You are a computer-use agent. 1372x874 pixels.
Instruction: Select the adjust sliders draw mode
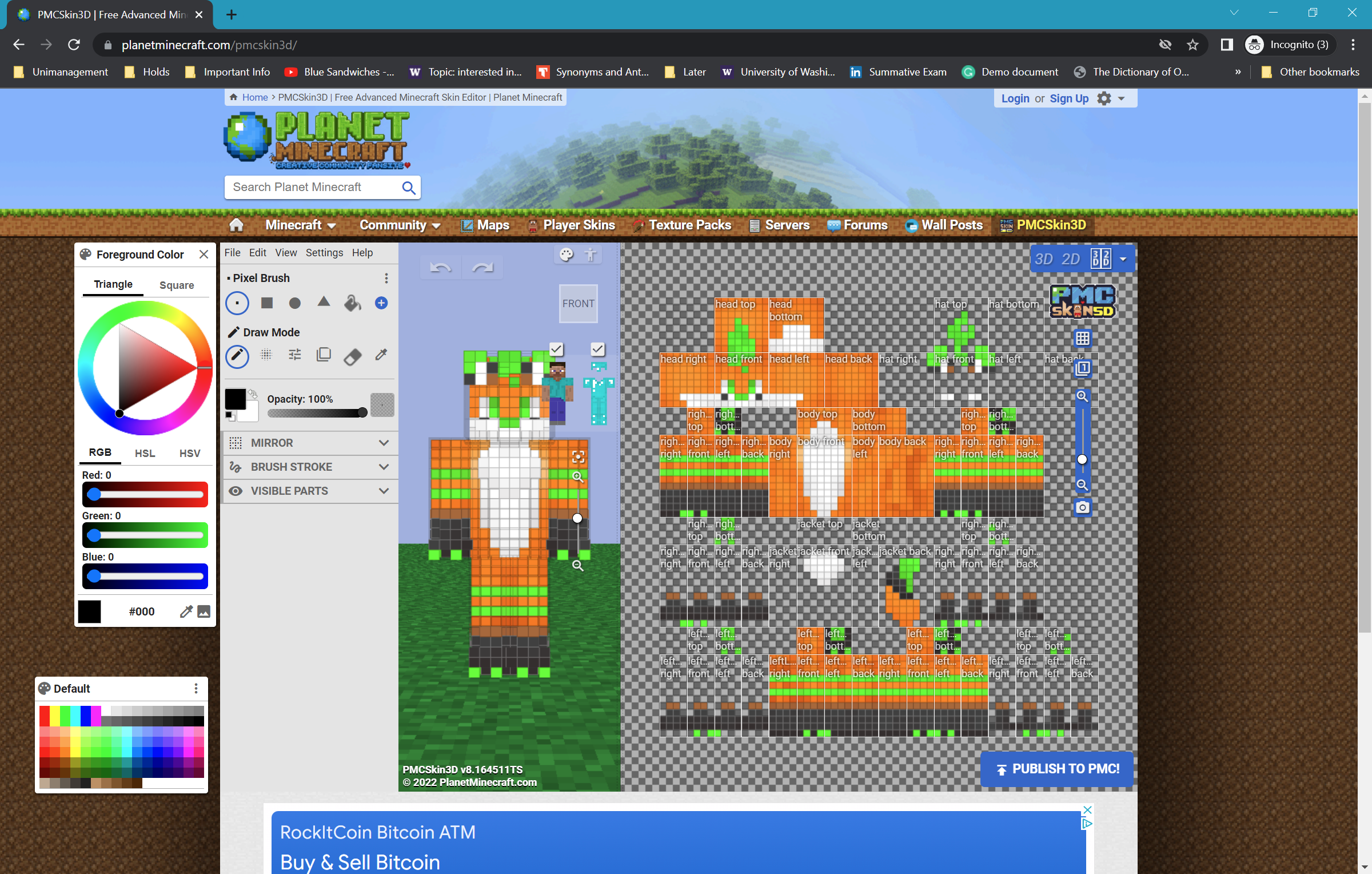pyautogui.click(x=295, y=355)
